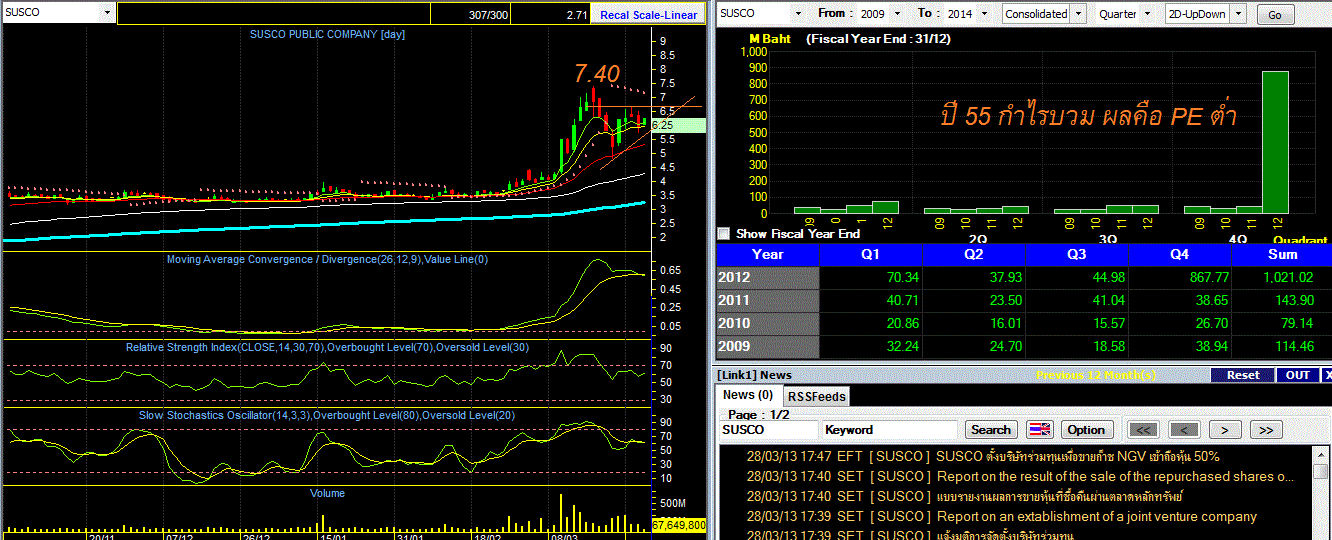Open news Option button
Screen dimensions: 1332x540
[1086, 430]
